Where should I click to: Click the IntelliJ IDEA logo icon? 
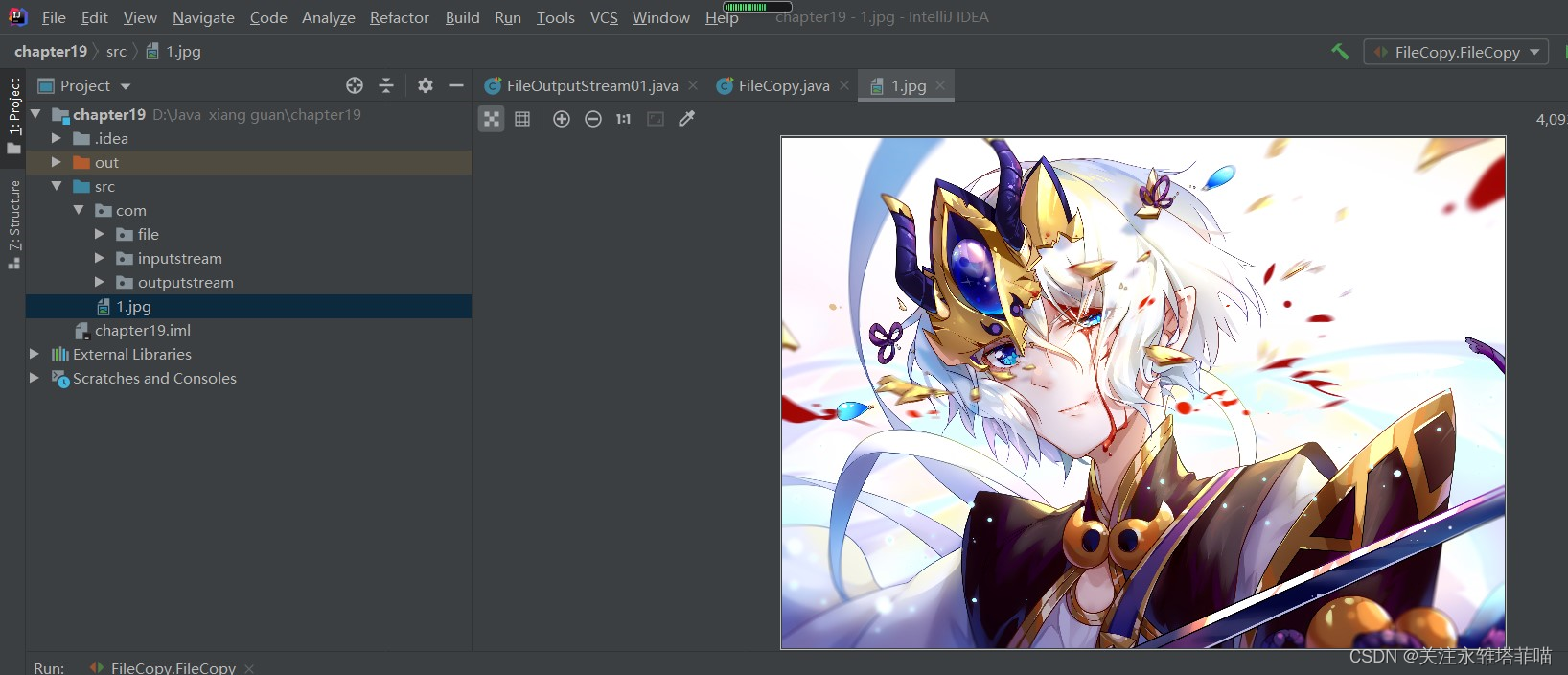point(17,16)
